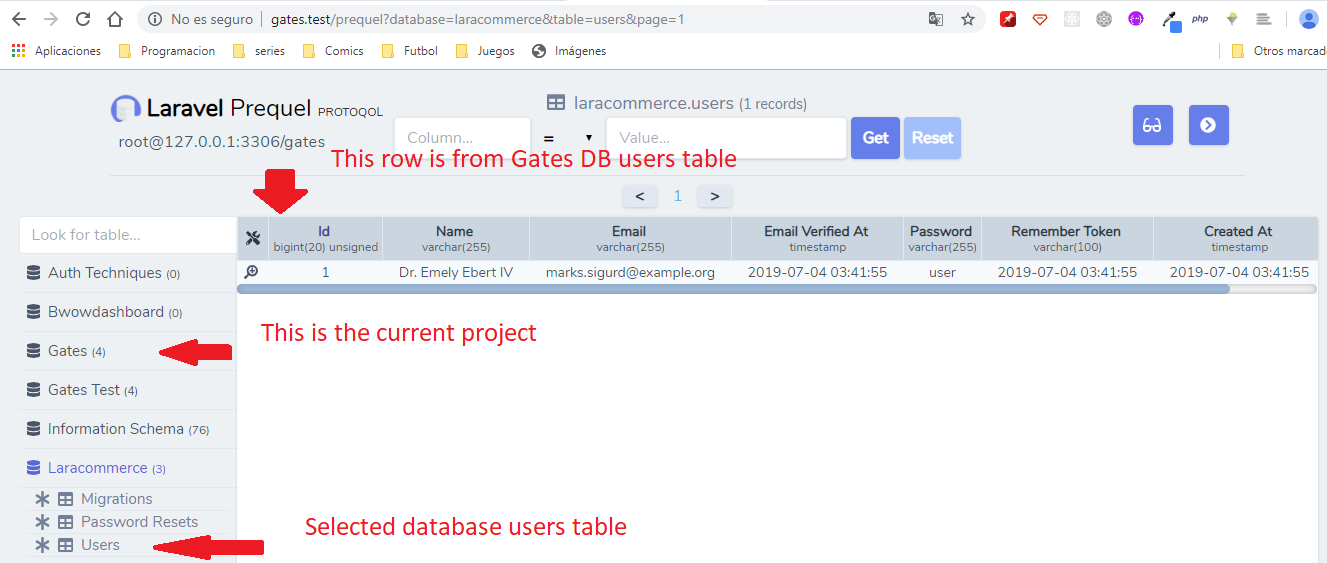This screenshot has height=563, width=1327.
Task: Sort by the Name column header
Action: coord(455,238)
